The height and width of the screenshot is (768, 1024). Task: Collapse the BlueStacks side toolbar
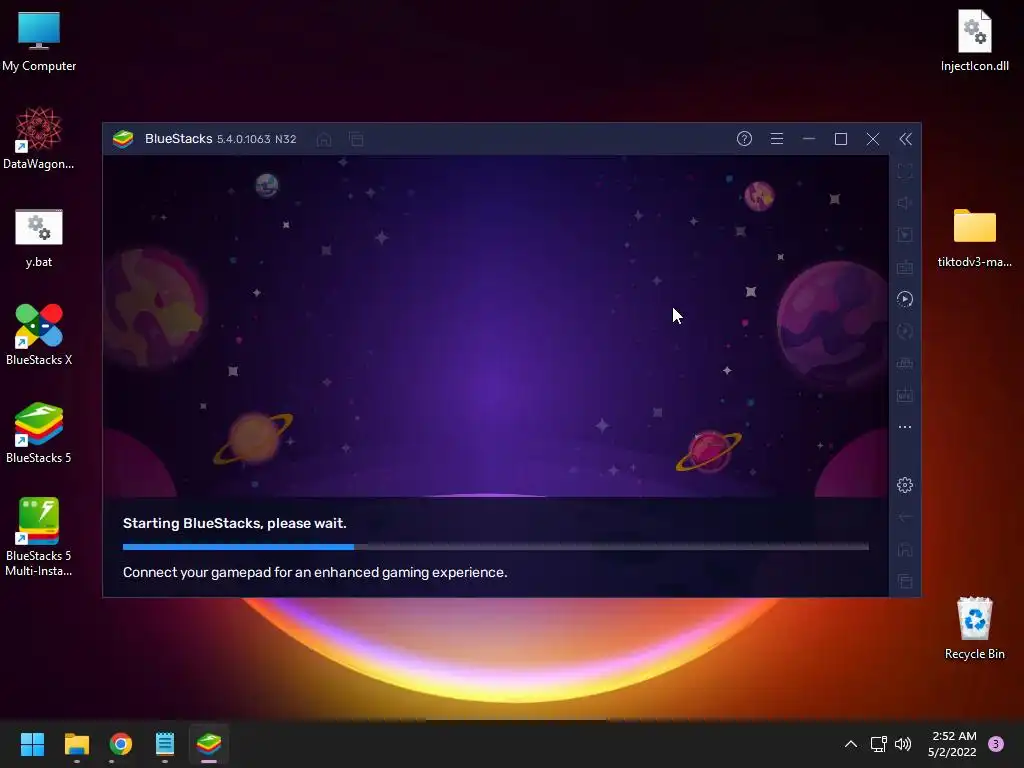click(905, 138)
